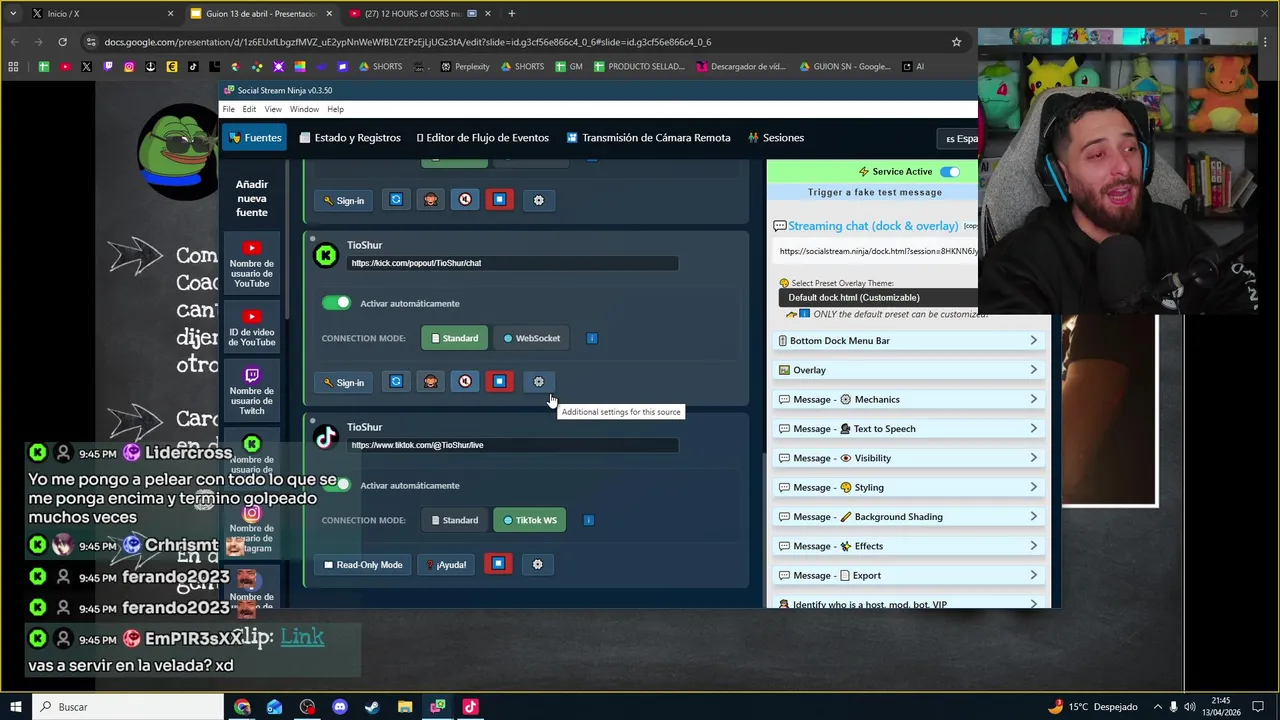Open Windows Start menu
1280x720 pixels.
15,707
